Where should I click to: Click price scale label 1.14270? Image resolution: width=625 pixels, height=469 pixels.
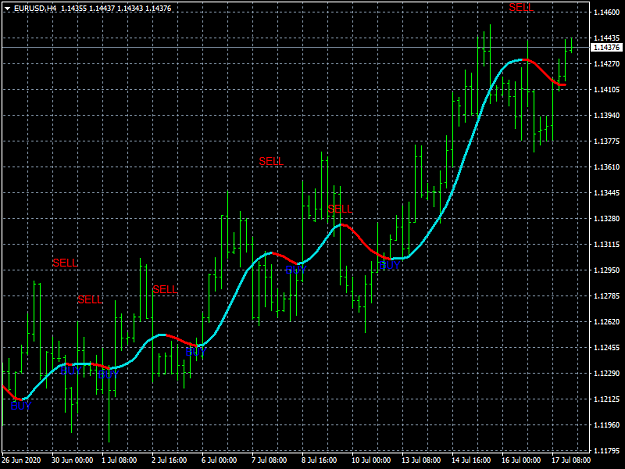[607, 64]
